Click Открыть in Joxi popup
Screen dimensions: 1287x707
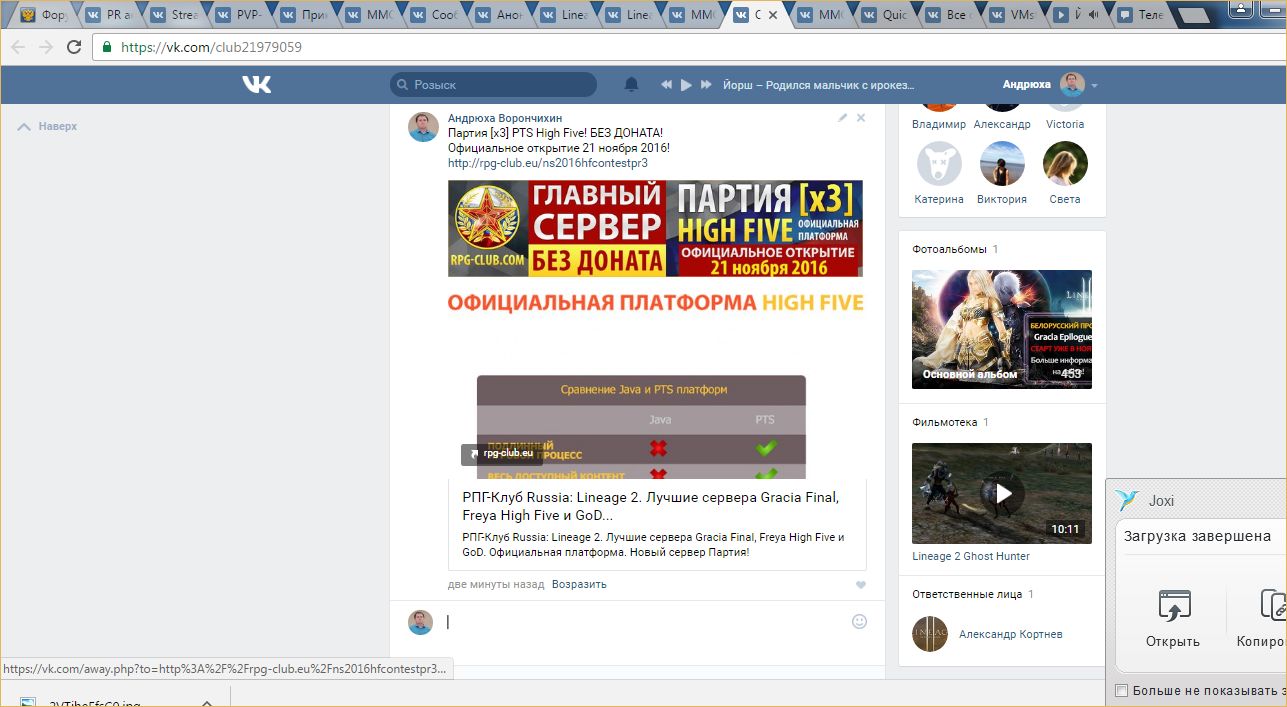1173,617
